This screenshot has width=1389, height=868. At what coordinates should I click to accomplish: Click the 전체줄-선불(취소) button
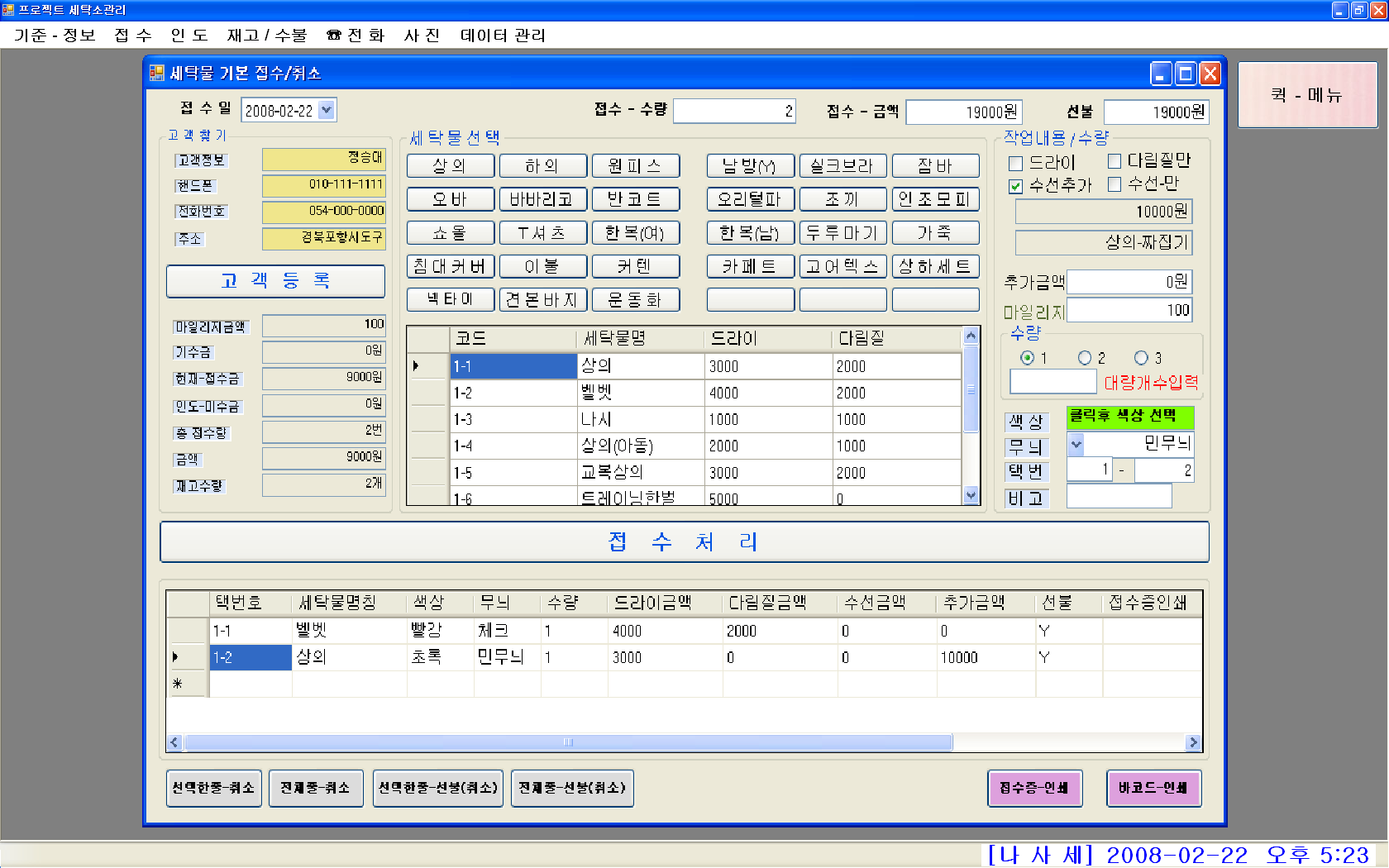572,788
